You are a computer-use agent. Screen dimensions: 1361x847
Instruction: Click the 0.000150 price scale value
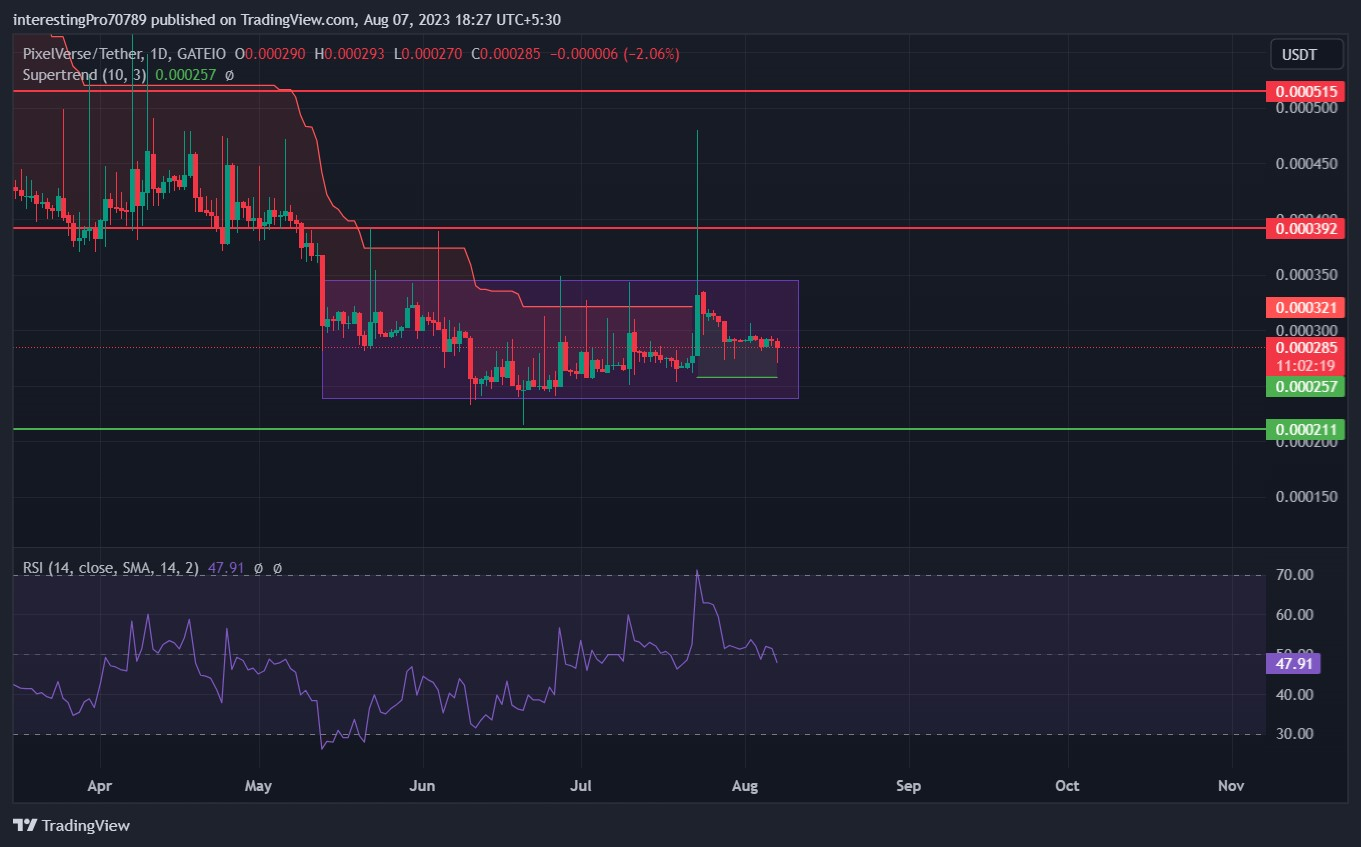[1305, 496]
